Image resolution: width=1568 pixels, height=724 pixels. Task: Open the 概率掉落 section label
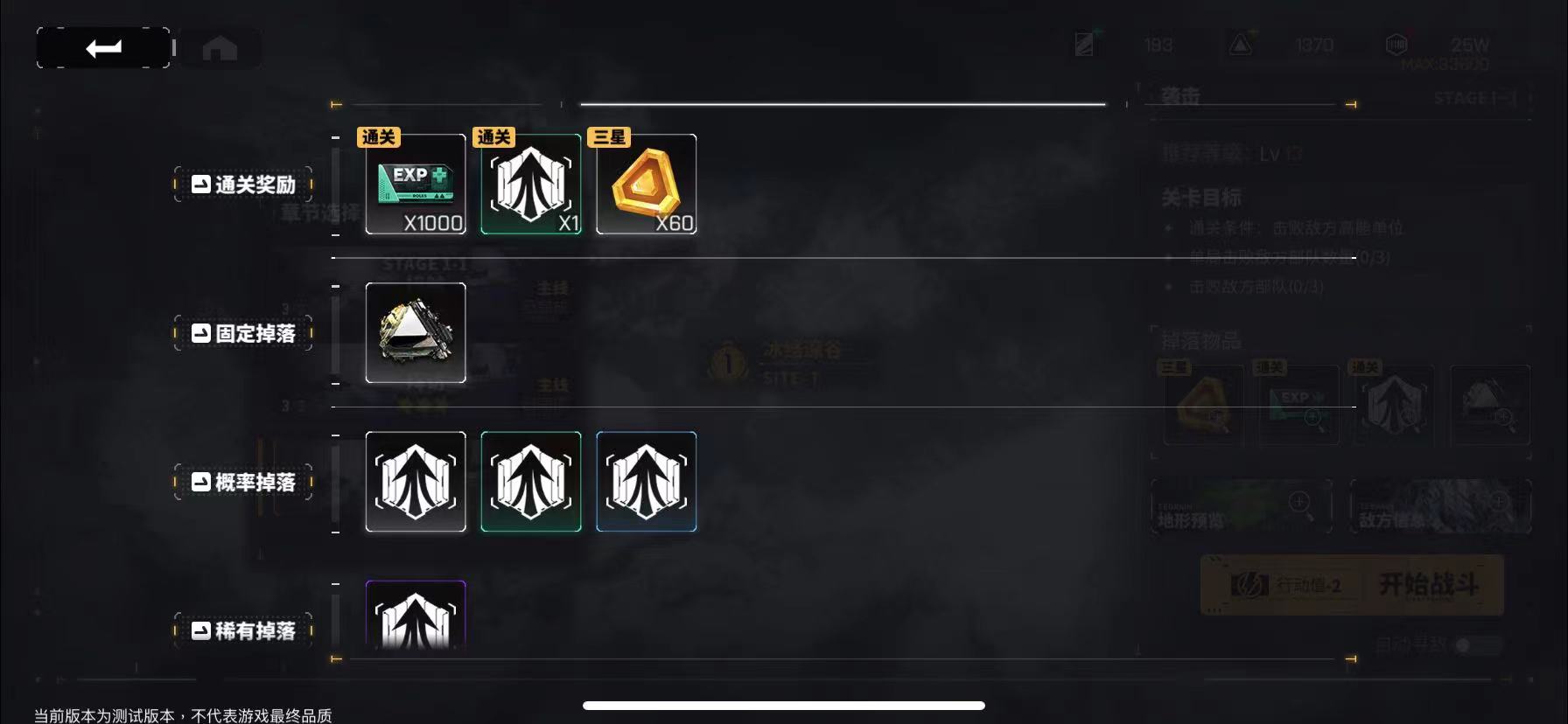243,482
